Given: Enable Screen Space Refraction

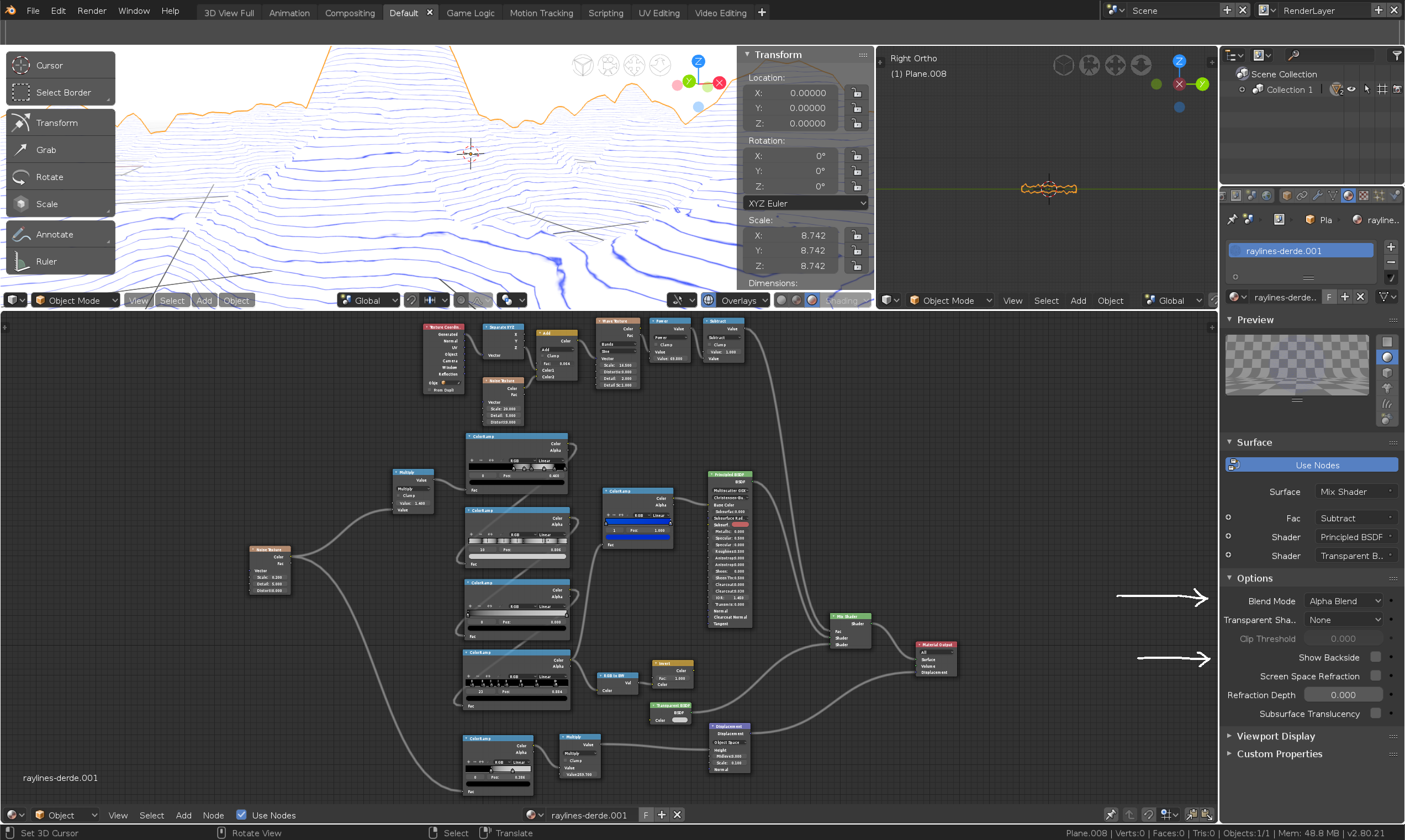Looking at the screenshot, I should tap(1376, 676).
